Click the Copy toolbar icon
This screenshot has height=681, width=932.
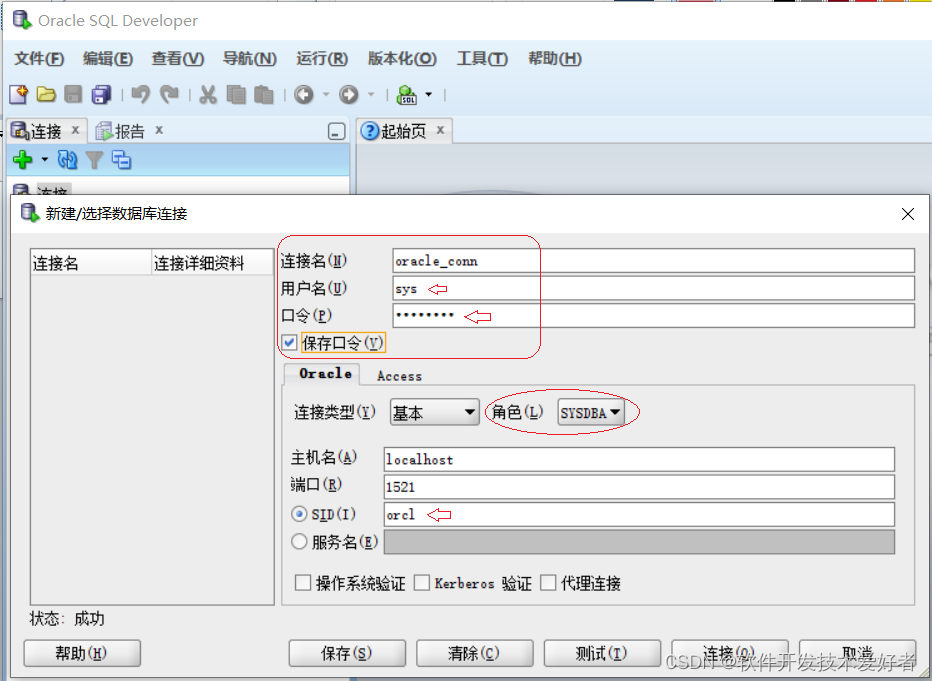point(236,94)
